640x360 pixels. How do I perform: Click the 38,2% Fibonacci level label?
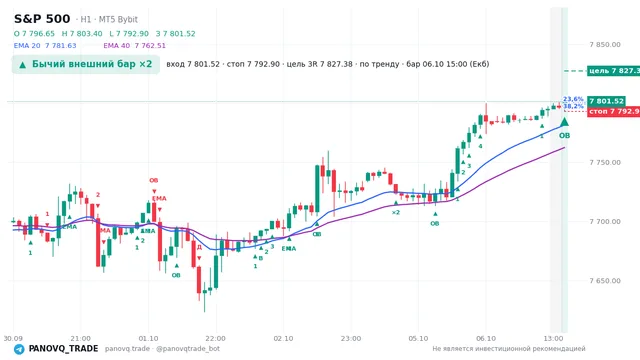[573, 106]
